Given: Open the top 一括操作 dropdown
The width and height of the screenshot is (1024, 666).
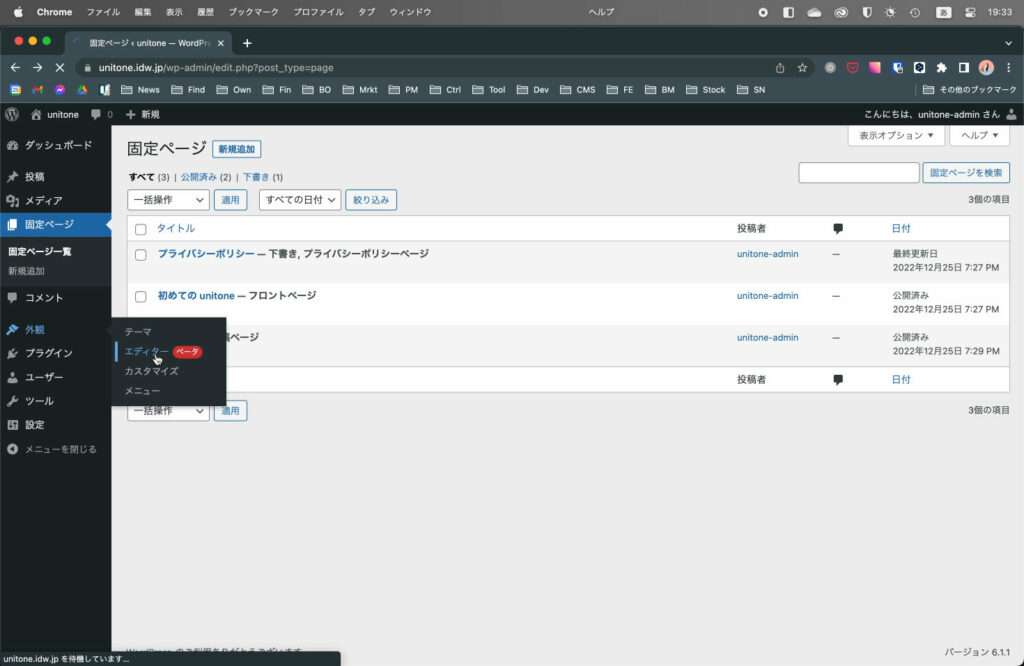Looking at the screenshot, I should click(x=168, y=200).
